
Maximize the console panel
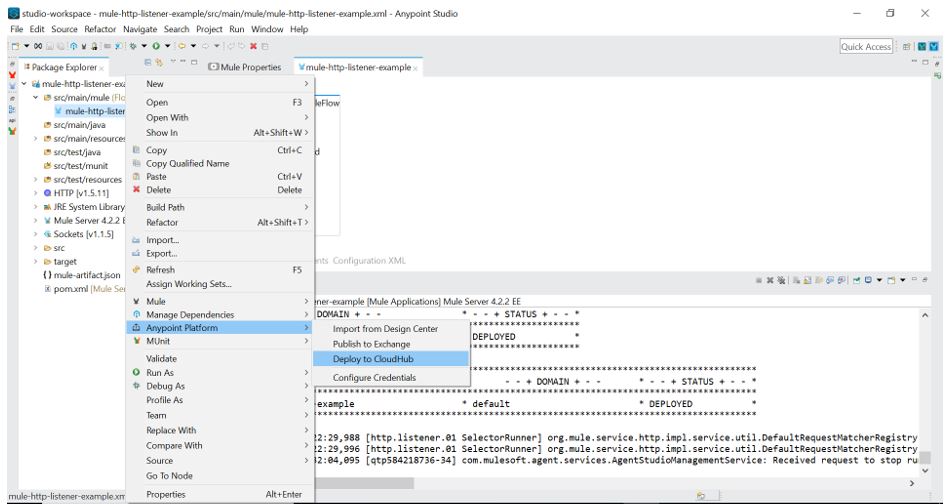925,280
